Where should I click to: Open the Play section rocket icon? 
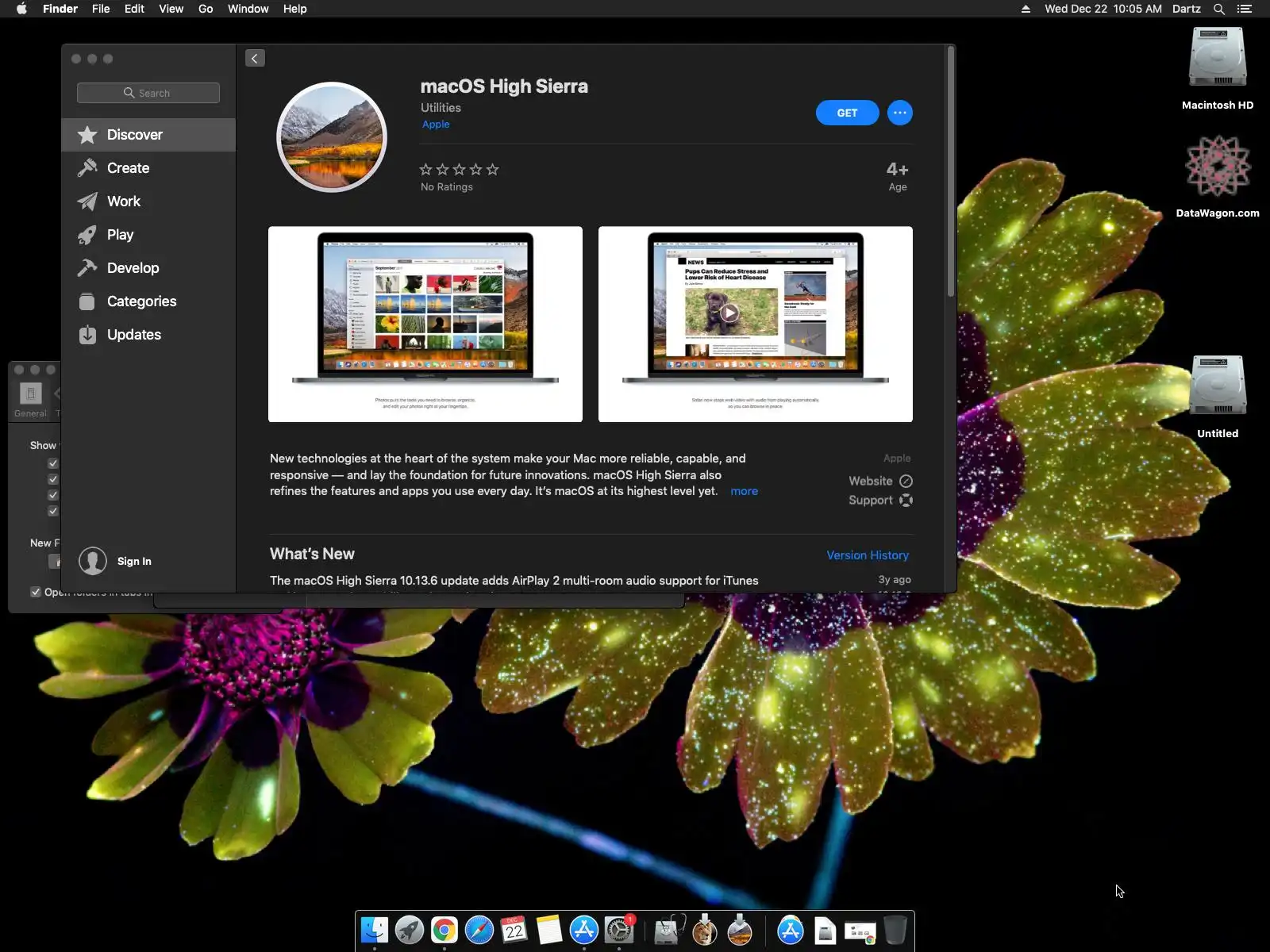point(87,235)
